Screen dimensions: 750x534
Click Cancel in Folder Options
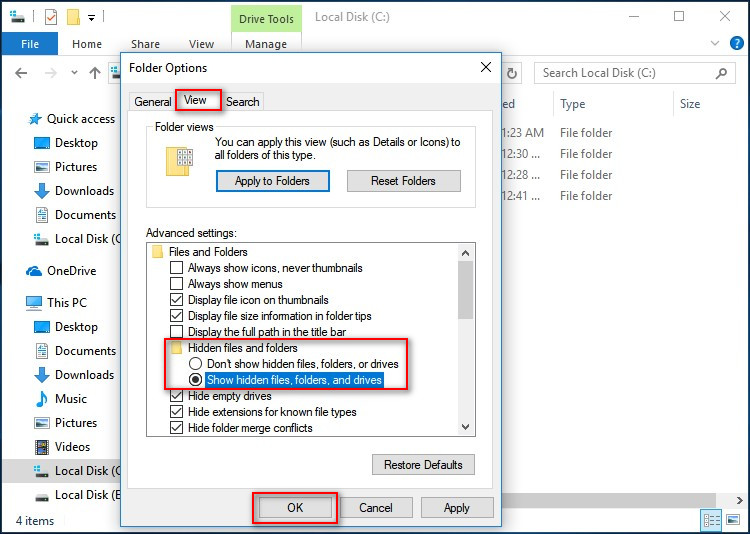(376, 508)
